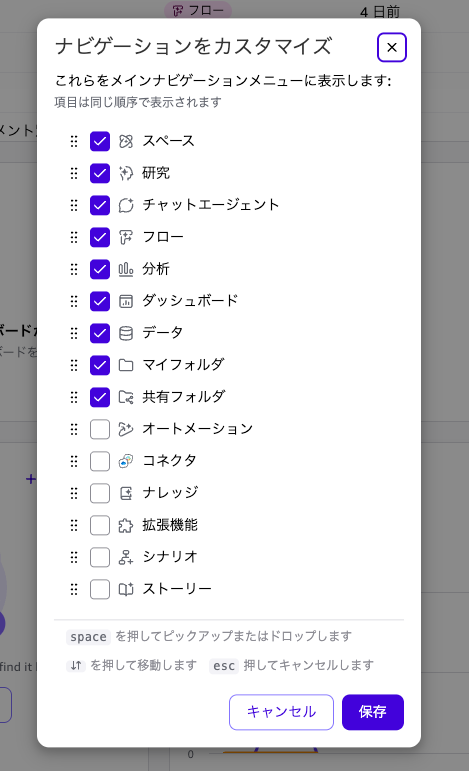Click the drag handle for ストーリー

pyautogui.click(x=74, y=590)
